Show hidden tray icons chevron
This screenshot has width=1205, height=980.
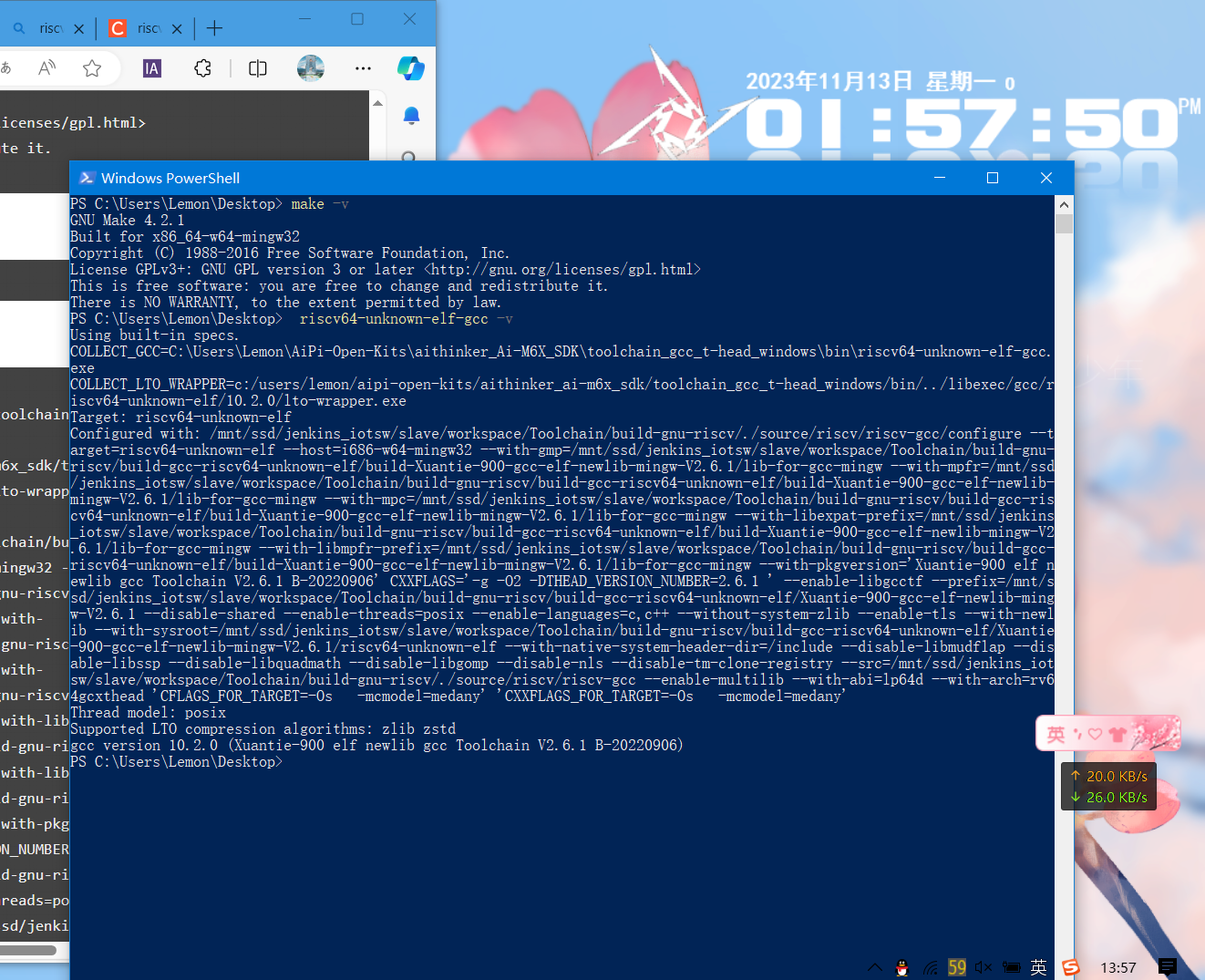pos(874,967)
